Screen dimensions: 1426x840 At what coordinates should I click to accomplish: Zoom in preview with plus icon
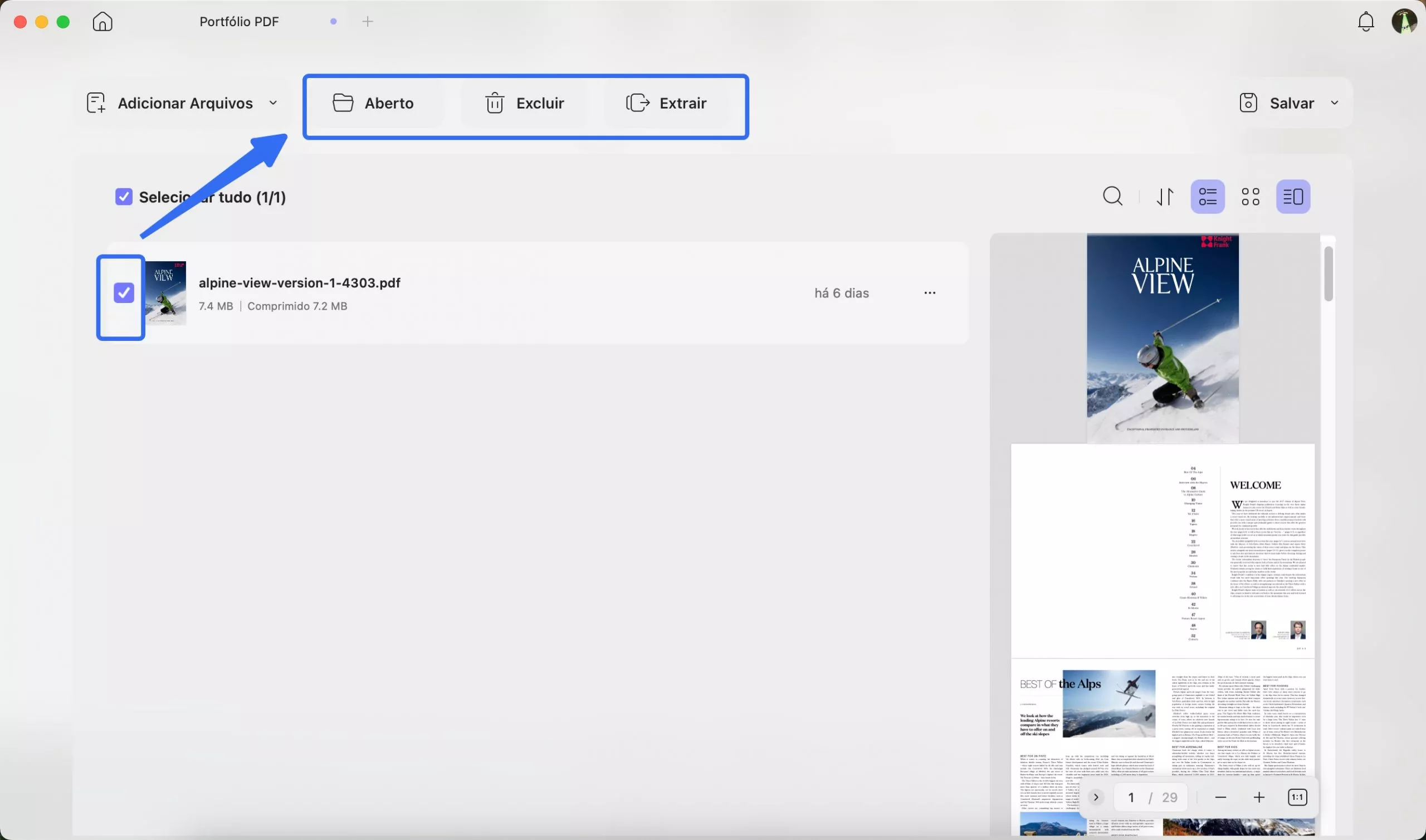(1258, 798)
